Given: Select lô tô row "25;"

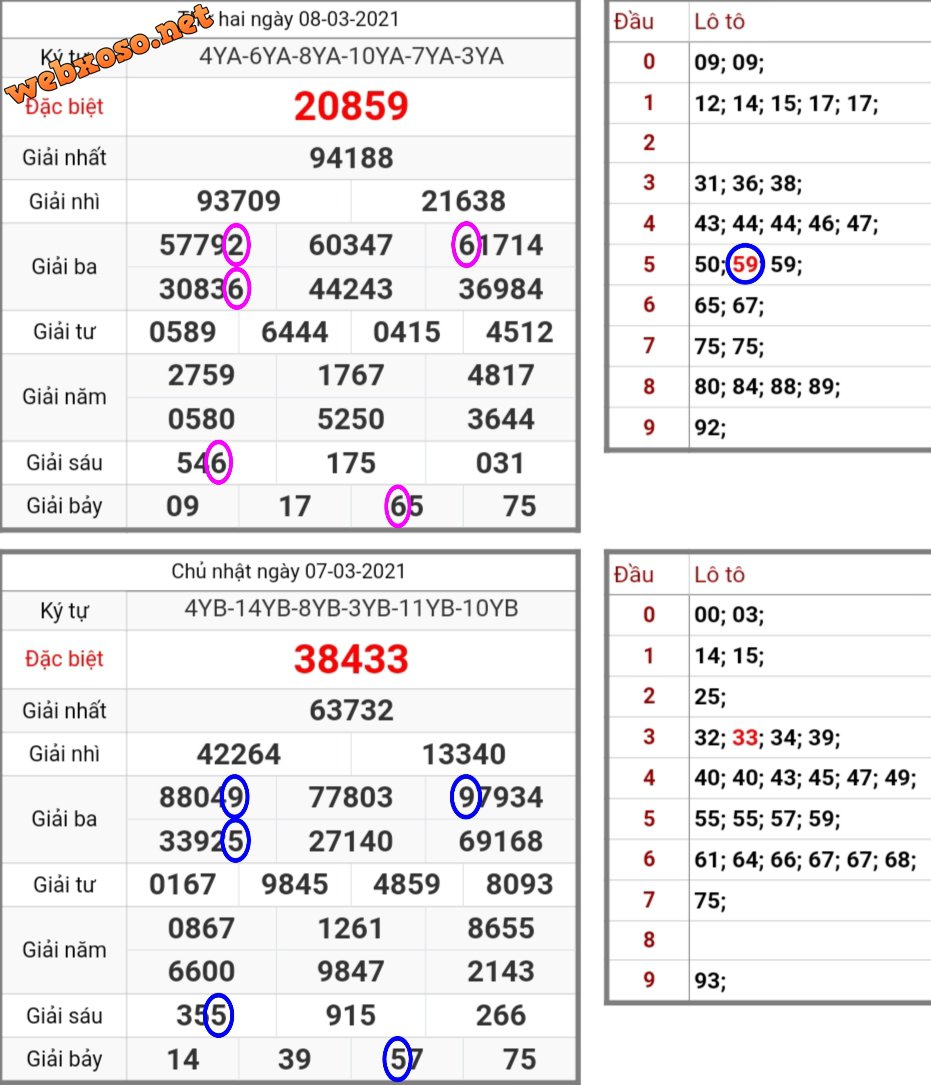Looking at the screenshot, I should 710,696.
